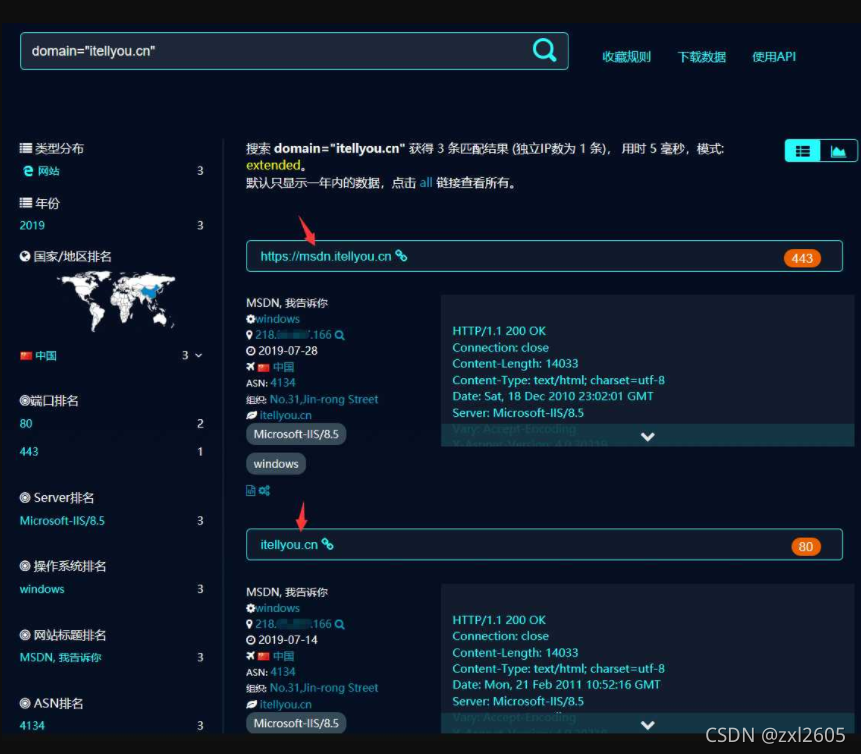Expand the 中国 country chevron
This screenshot has width=861, height=754.
pos(199,355)
